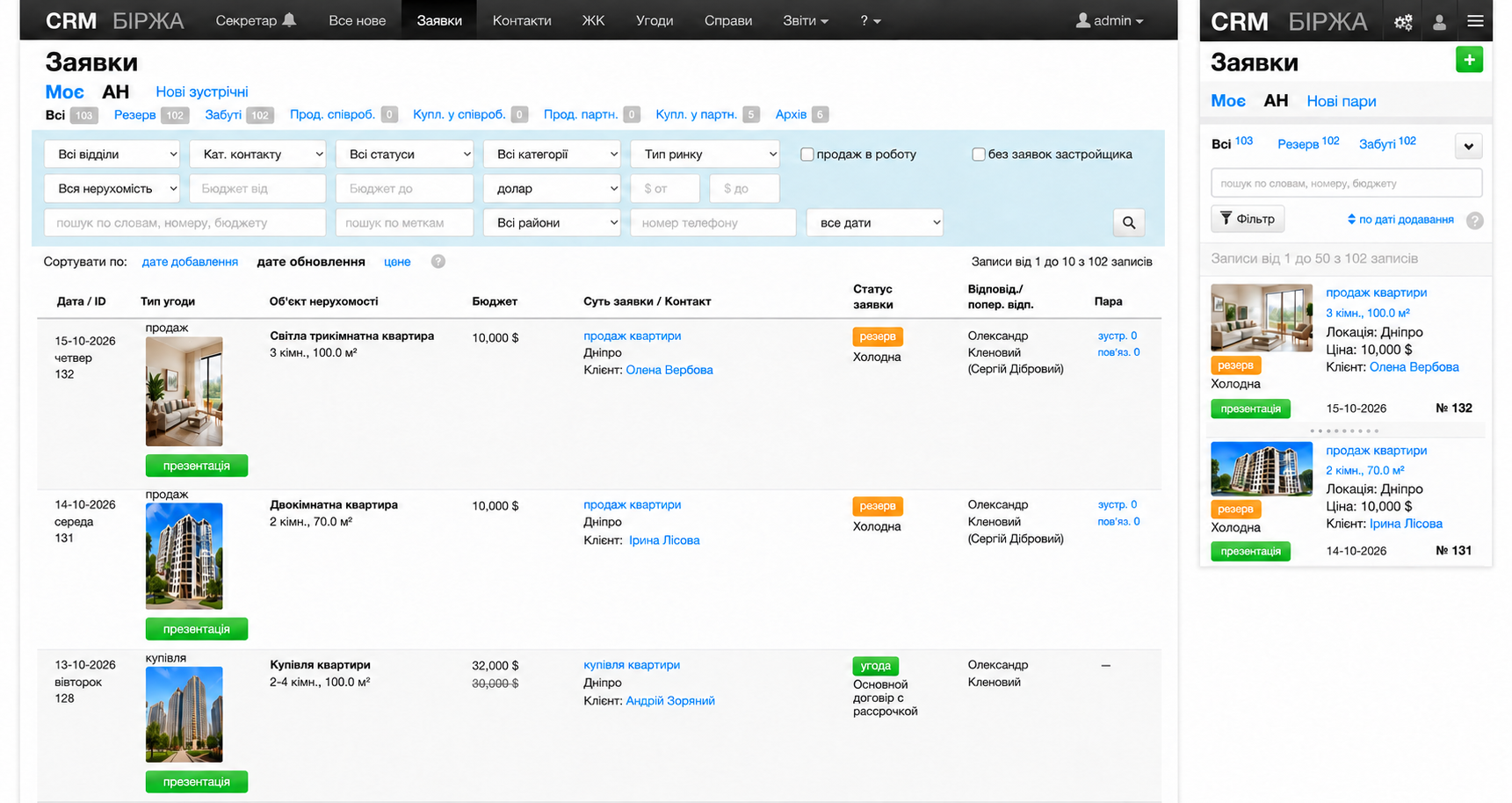Open the building thumbnail for request 131
Image resolution: width=1512 pixels, height=803 pixels.
coord(184,556)
